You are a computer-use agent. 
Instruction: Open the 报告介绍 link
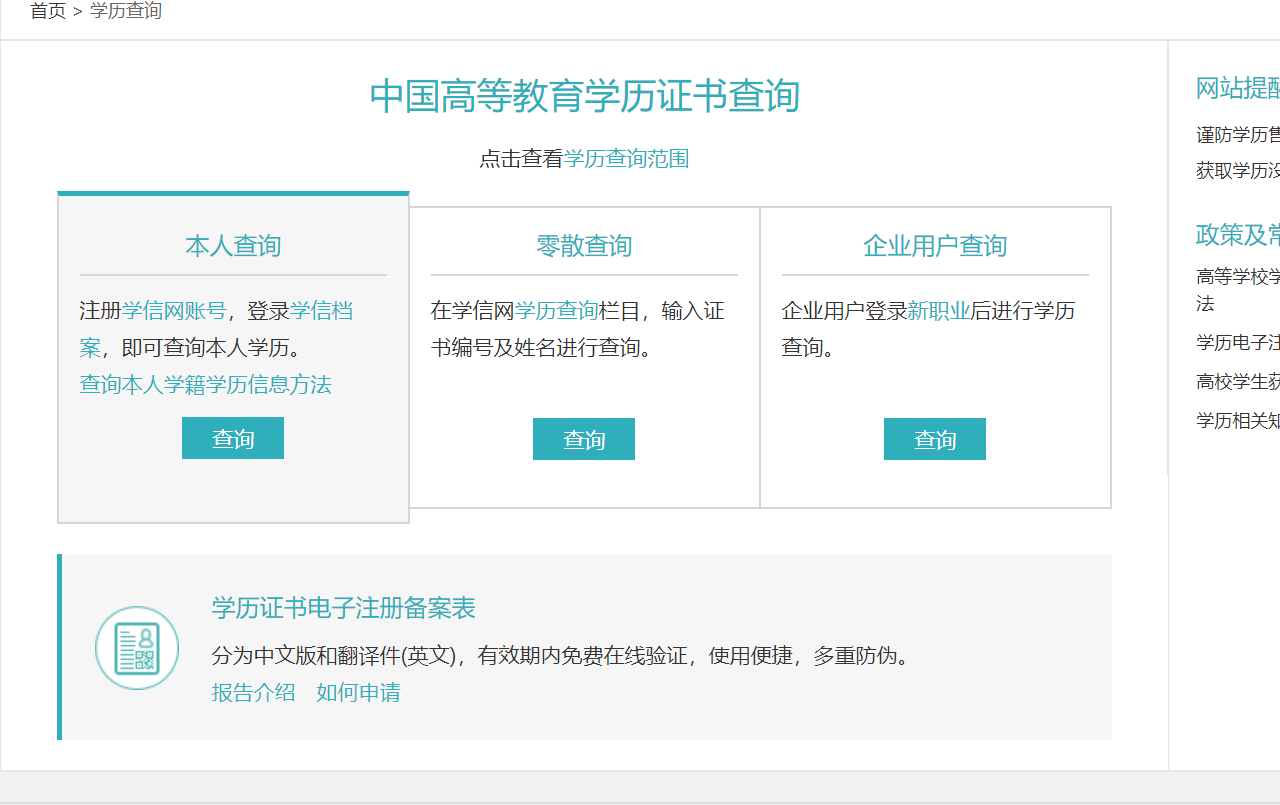pos(253,692)
